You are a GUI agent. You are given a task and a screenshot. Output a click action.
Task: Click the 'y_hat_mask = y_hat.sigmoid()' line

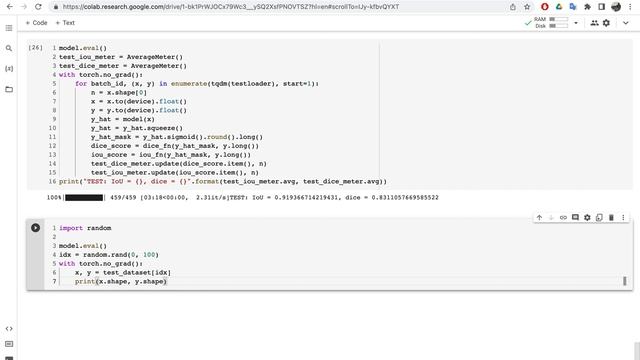177,137
